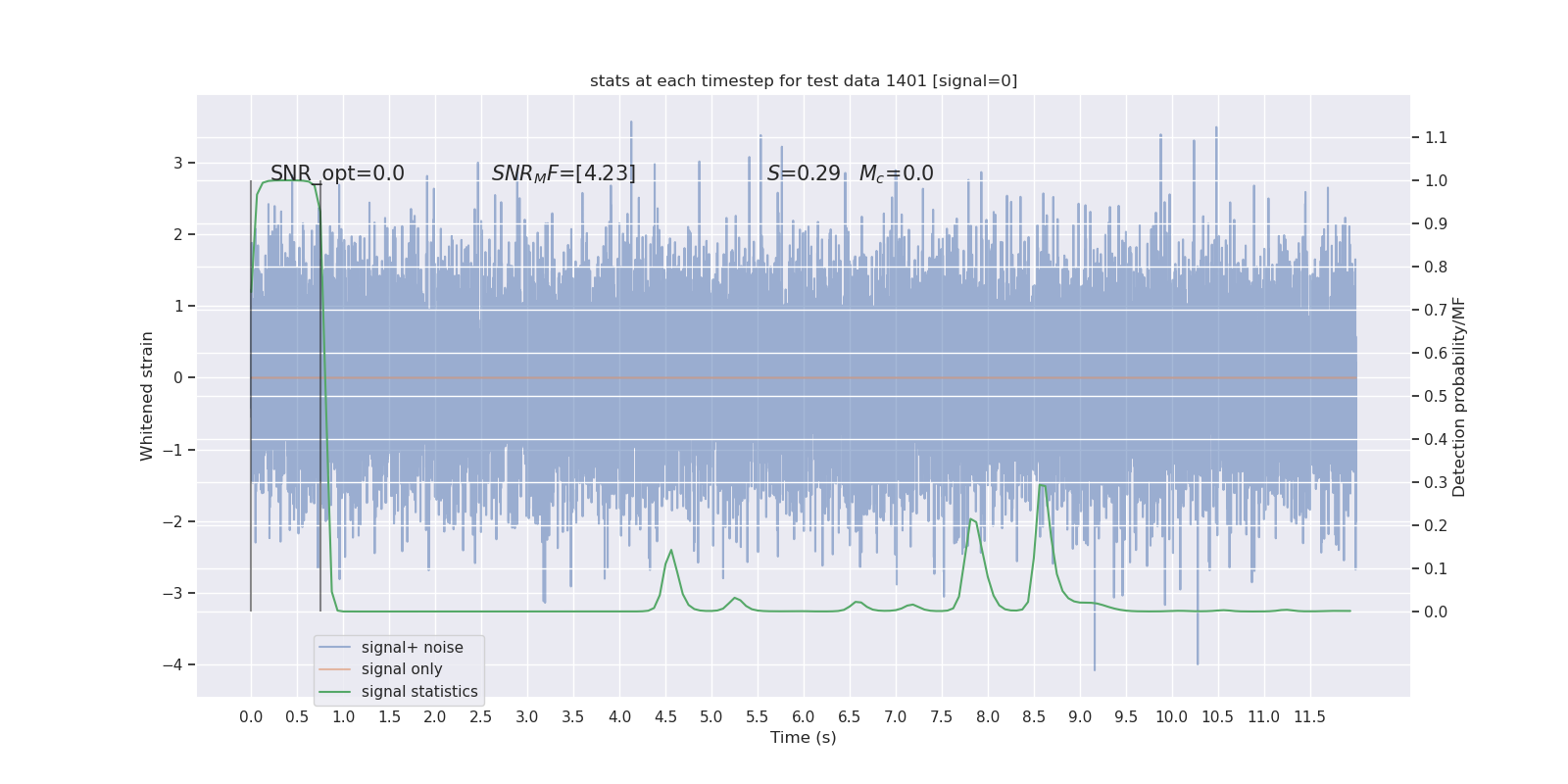Click x-axis tick label 0.0
Viewport: 1568px width, 784px height.
pyautogui.click(x=251, y=716)
